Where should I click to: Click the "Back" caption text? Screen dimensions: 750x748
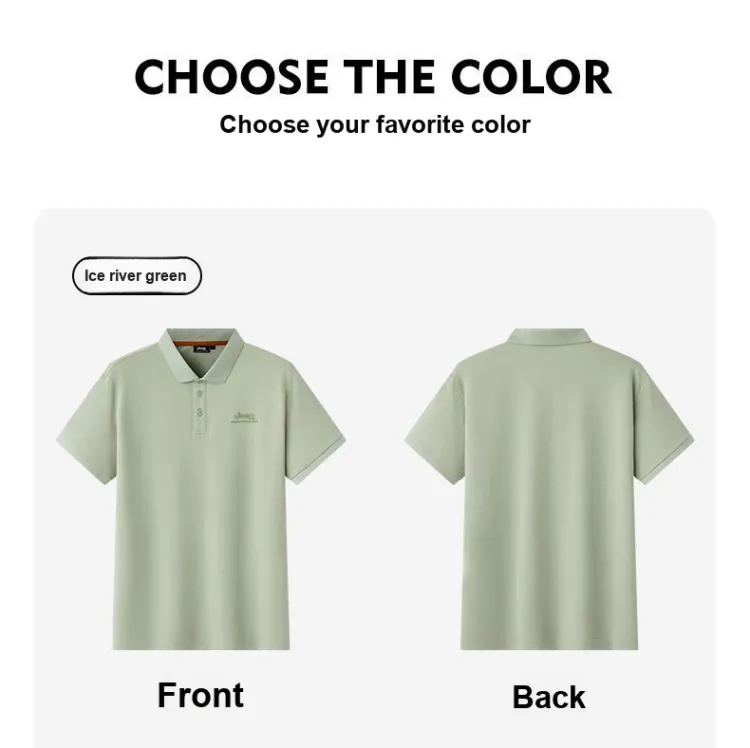[549, 697]
